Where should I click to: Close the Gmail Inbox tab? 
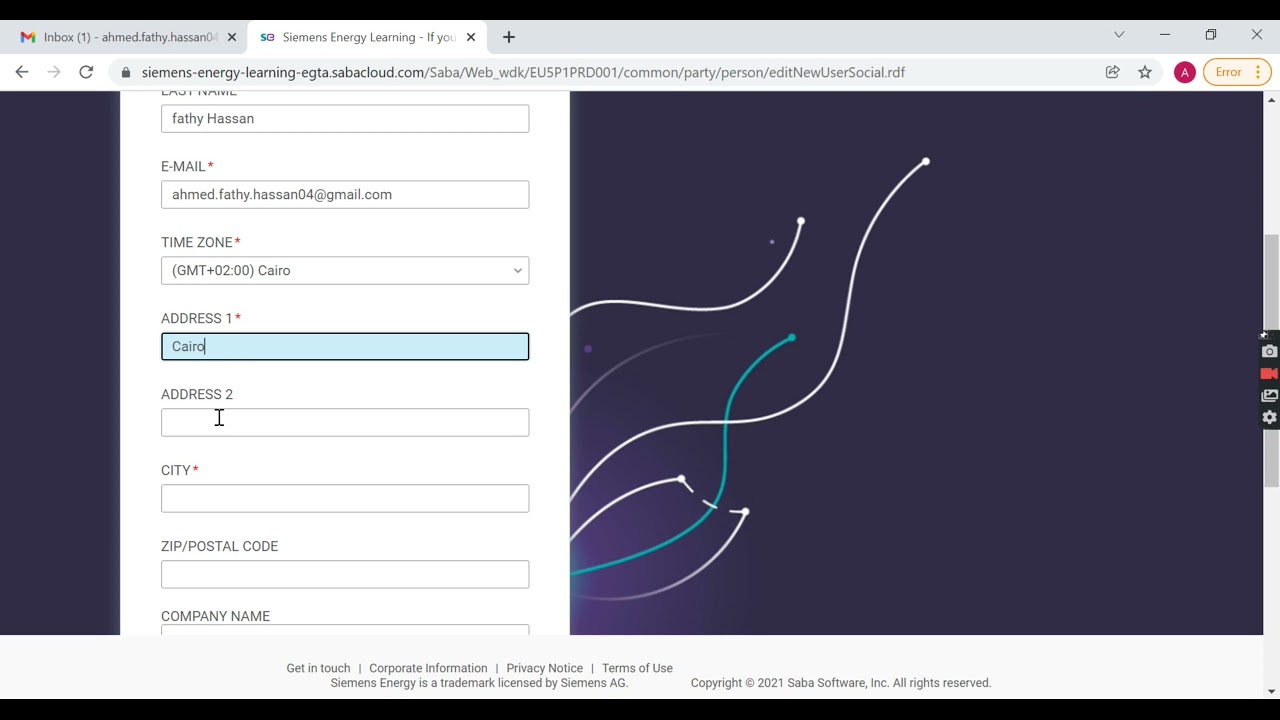pos(231,37)
